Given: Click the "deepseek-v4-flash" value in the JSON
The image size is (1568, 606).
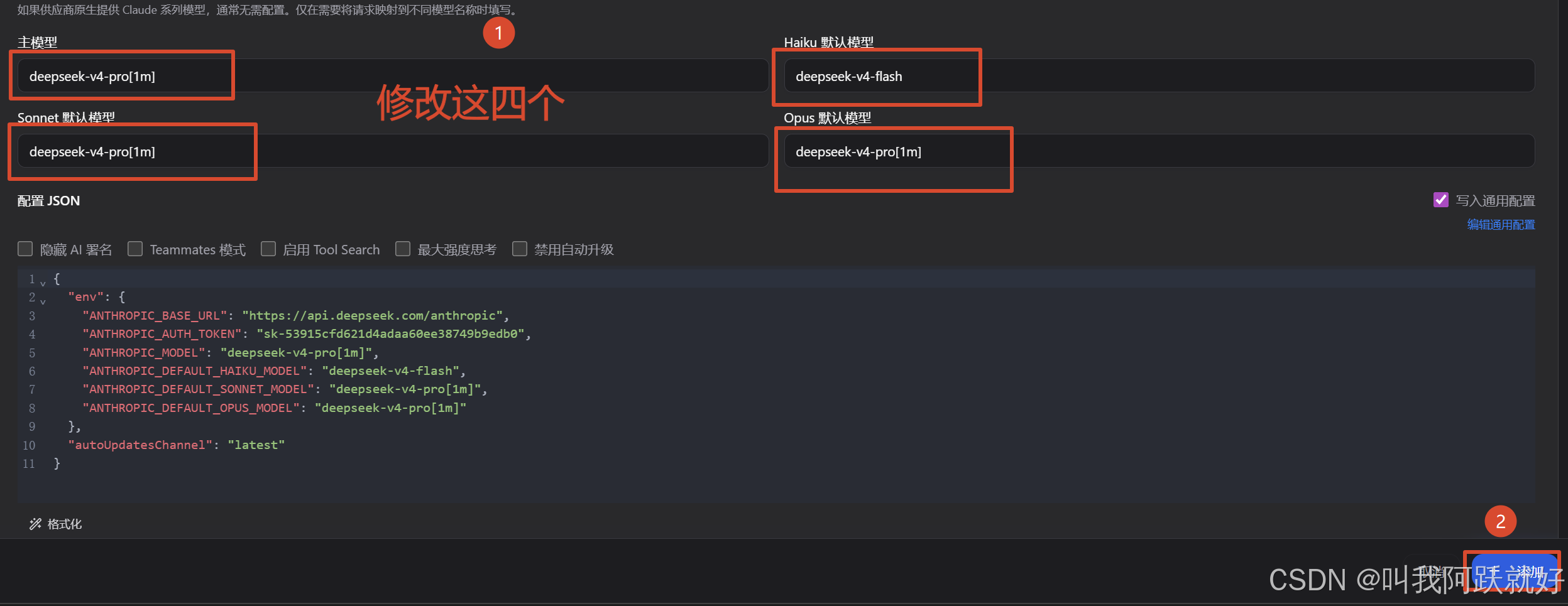Looking at the screenshot, I should 390,371.
